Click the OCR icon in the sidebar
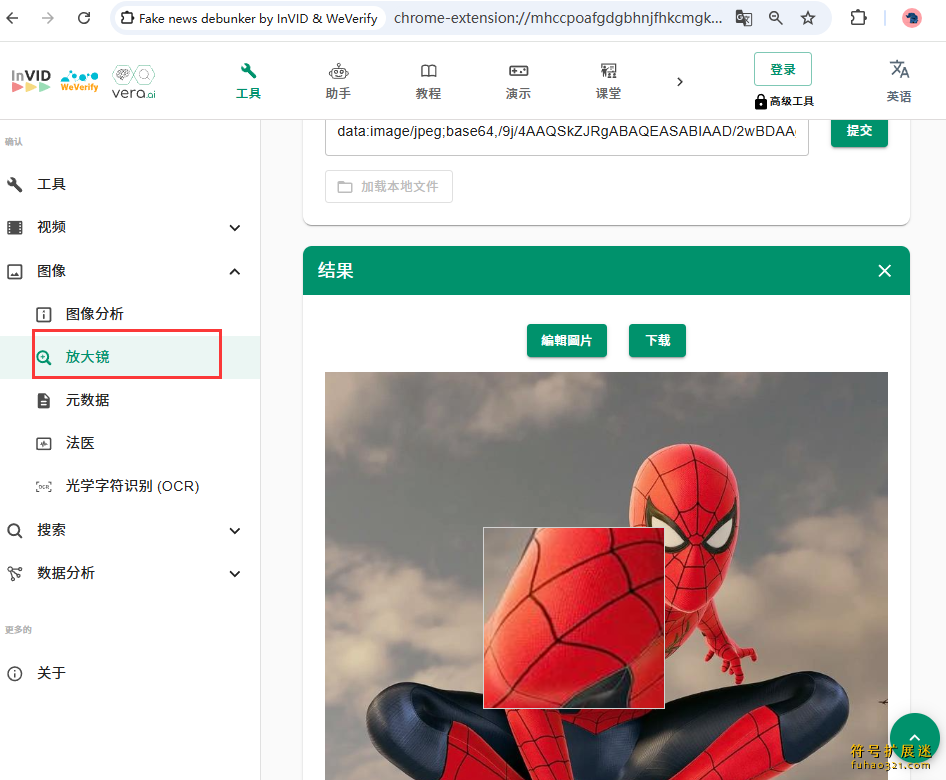Screen dimensions: 946x780 point(43,487)
